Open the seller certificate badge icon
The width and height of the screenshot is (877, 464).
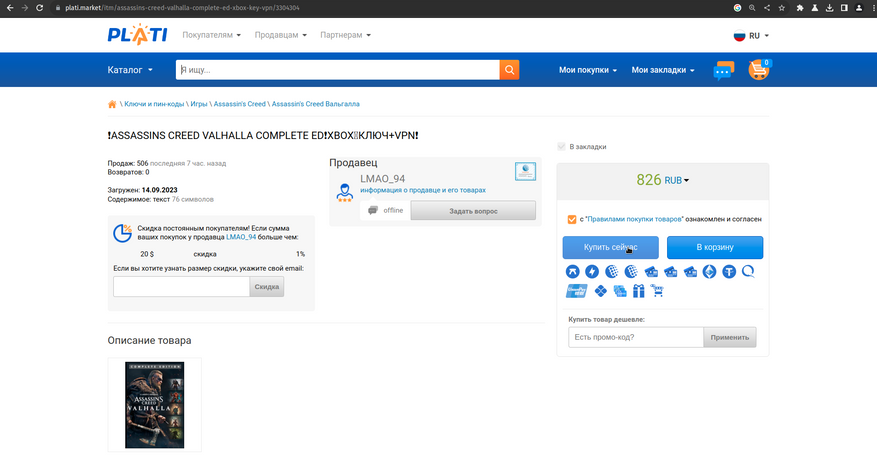pyautogui.click(x=525, y=171)
